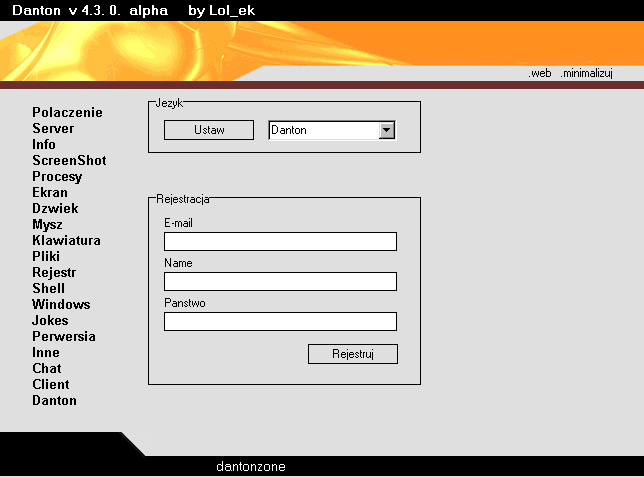Open the Procesy section
Image resolution: width=644 pixels, height=478 pixels.
coord(57,177)
